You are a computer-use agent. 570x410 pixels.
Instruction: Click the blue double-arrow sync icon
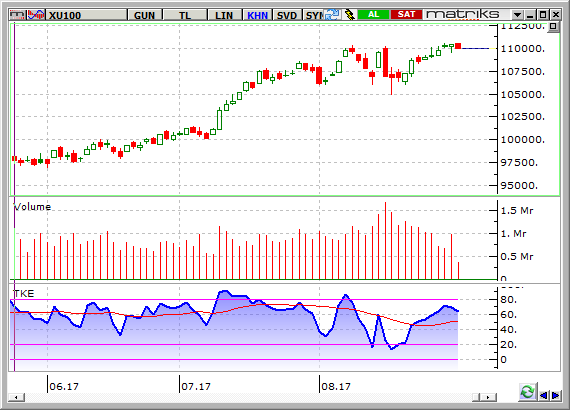click(x=332, y=15)
